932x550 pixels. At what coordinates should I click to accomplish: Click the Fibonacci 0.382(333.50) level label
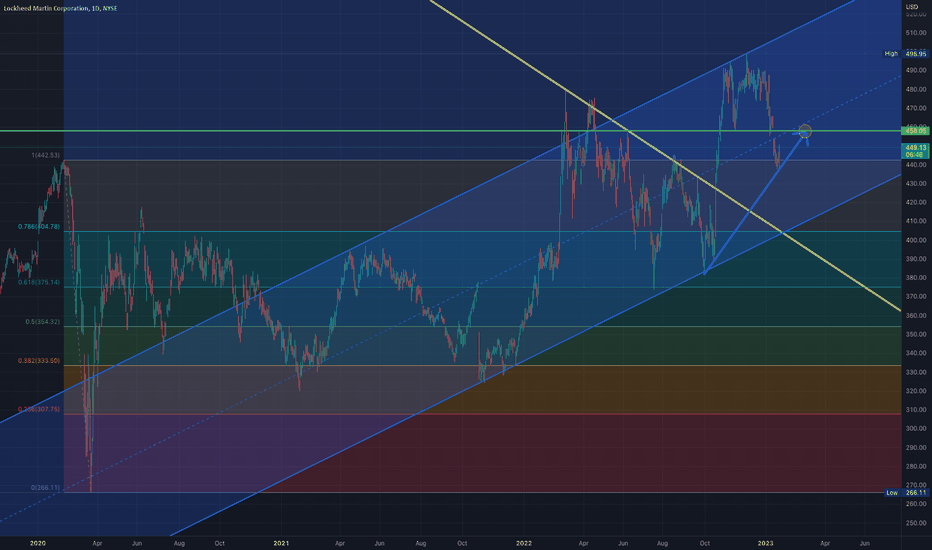39,361
